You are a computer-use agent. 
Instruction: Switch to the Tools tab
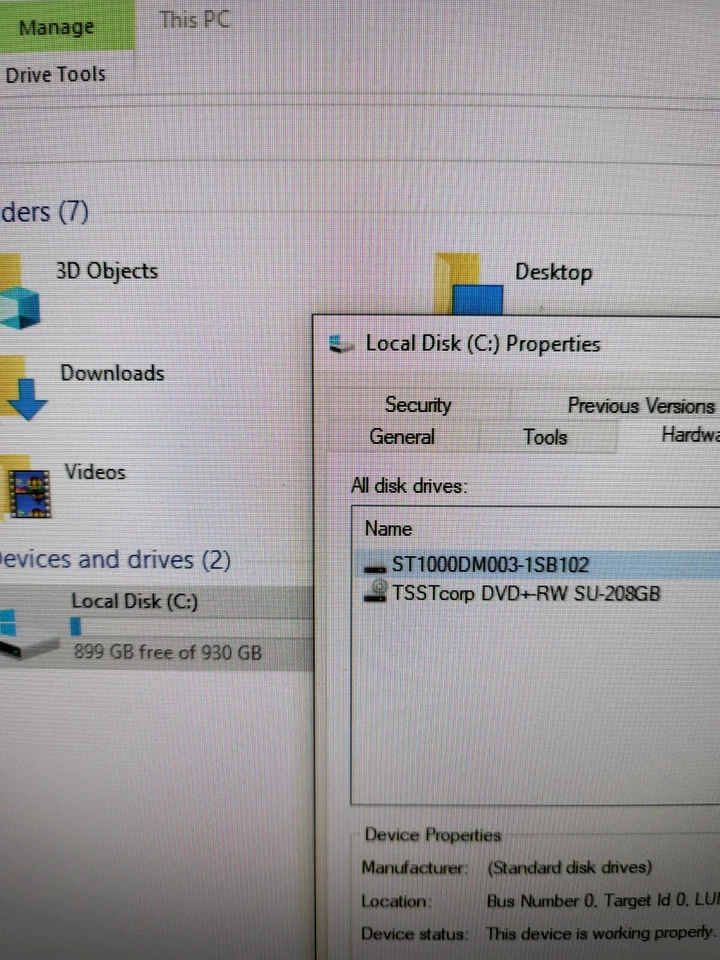[545, 437]
